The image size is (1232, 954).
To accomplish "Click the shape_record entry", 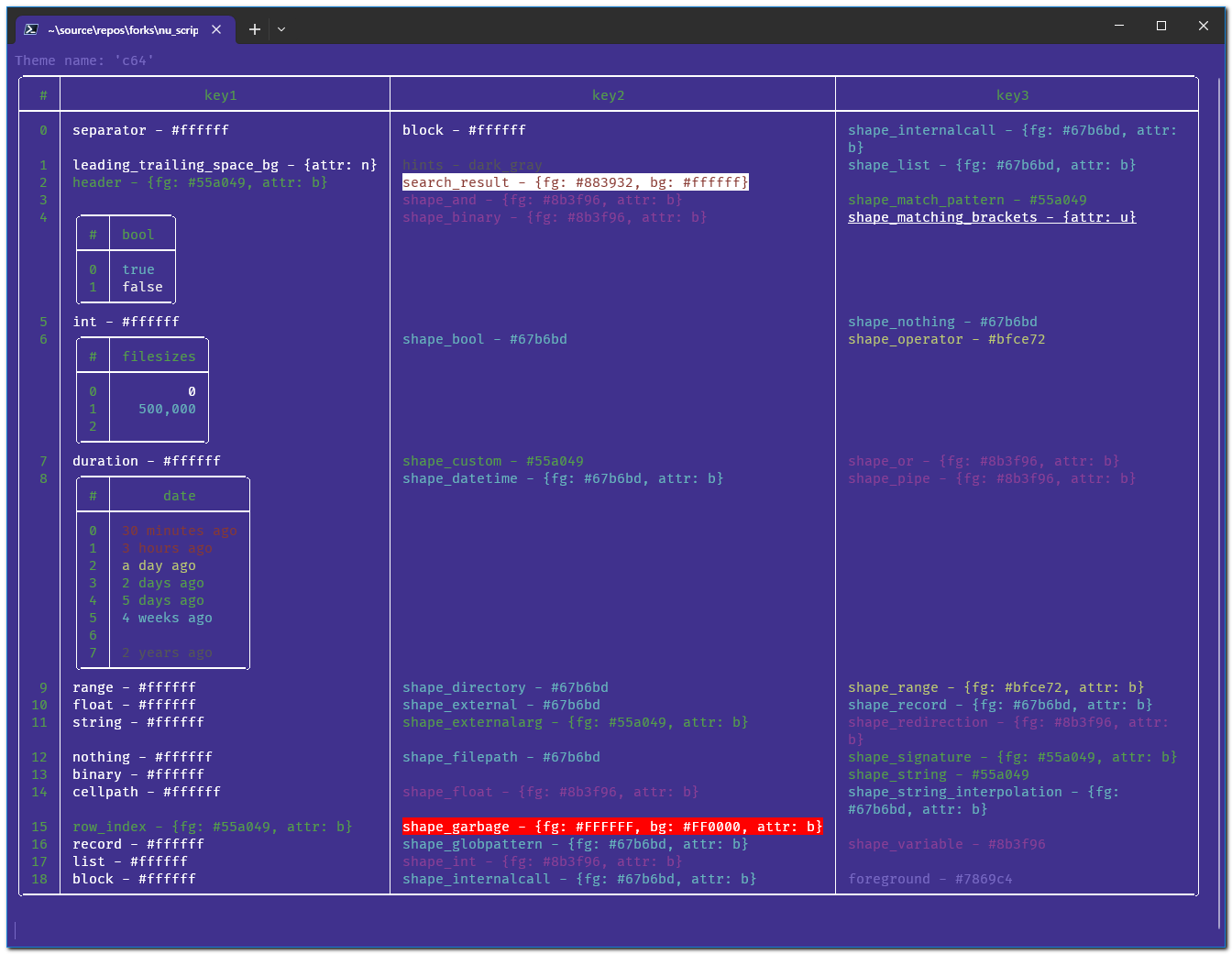I will point(1000,705).
